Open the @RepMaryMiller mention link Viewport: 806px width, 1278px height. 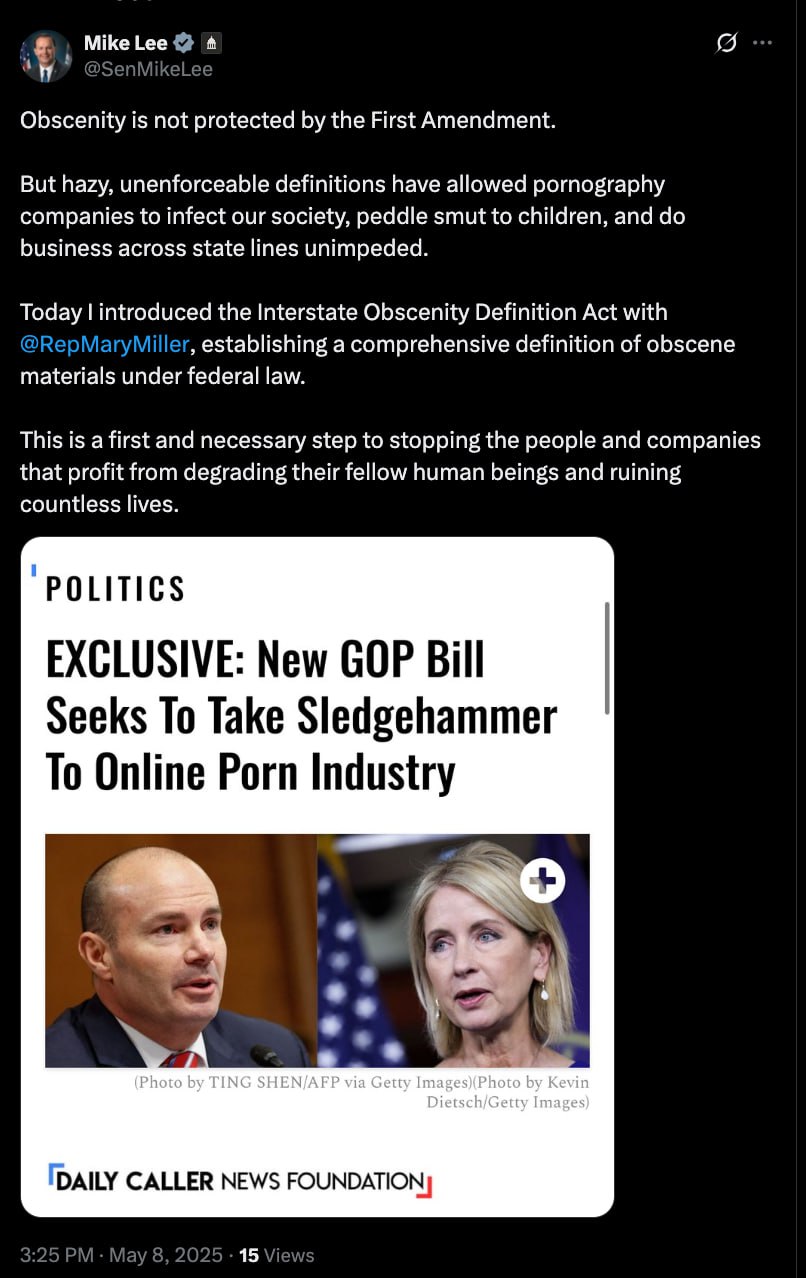[x=104, y=344]
